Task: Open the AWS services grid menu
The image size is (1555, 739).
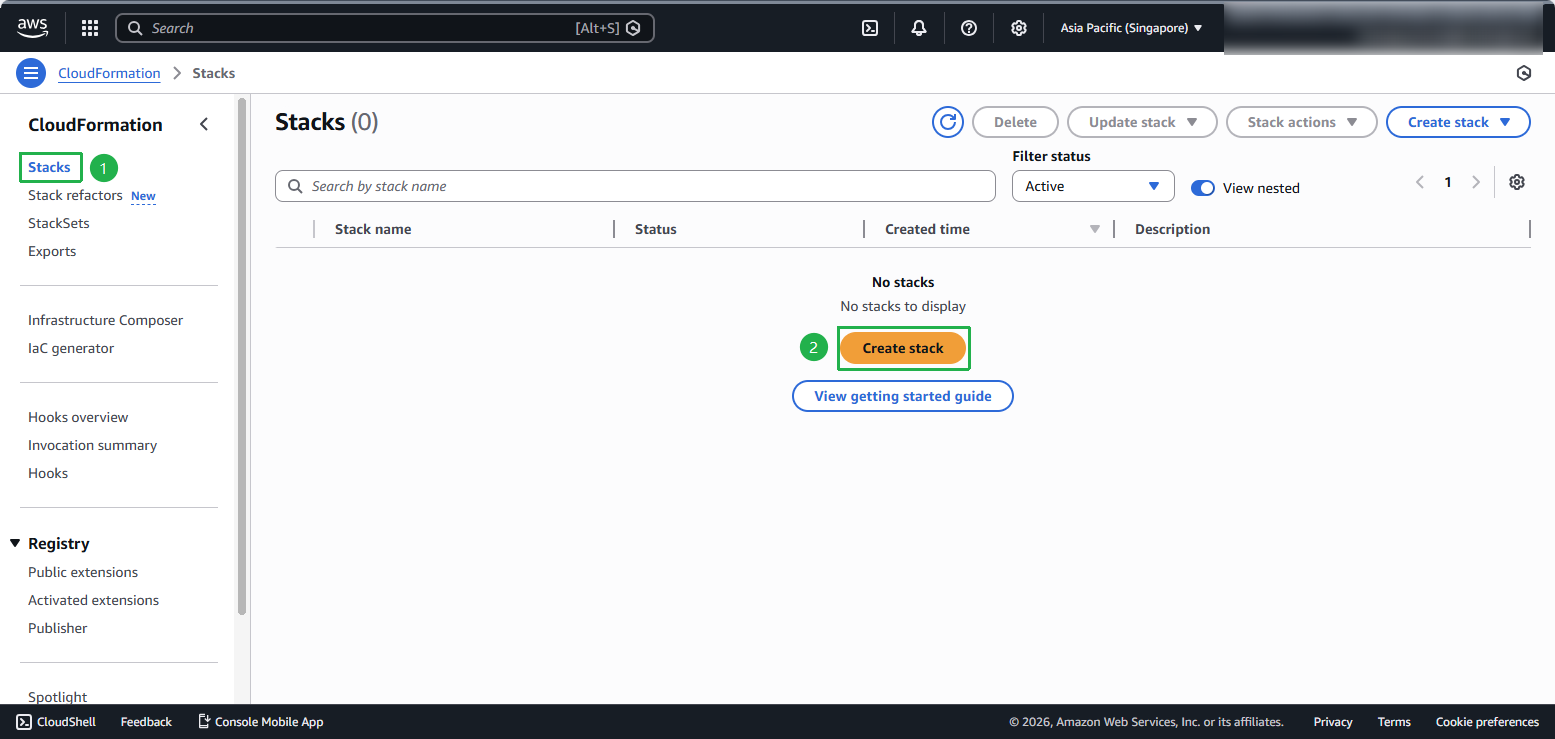Action: coord(89,27)
